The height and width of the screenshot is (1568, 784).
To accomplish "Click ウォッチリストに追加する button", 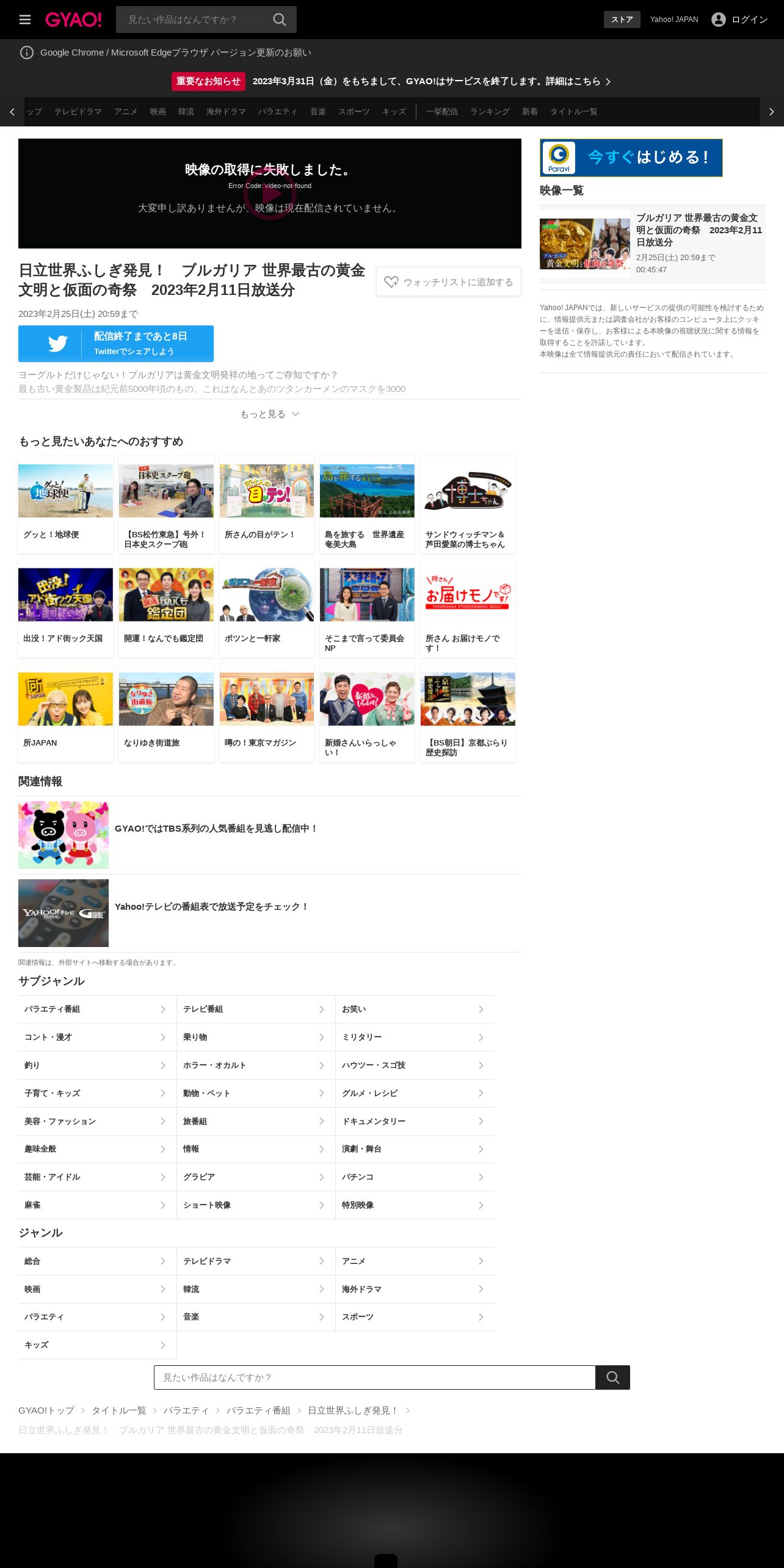I will pyautogui.click(x=449, y=281).
